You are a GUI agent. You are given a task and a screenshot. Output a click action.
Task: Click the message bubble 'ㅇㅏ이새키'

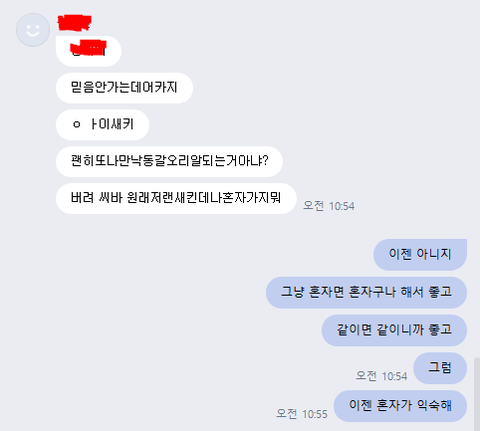pos(102,125)
